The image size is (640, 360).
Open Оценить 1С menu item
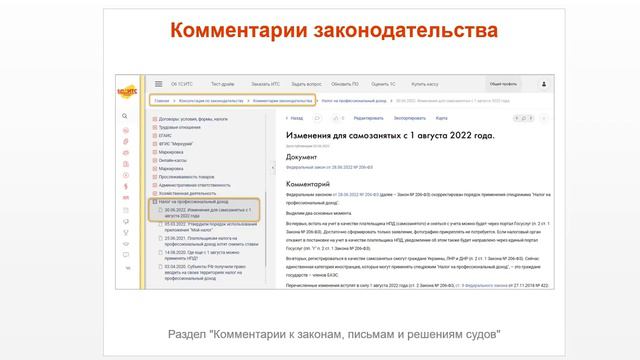383,84
